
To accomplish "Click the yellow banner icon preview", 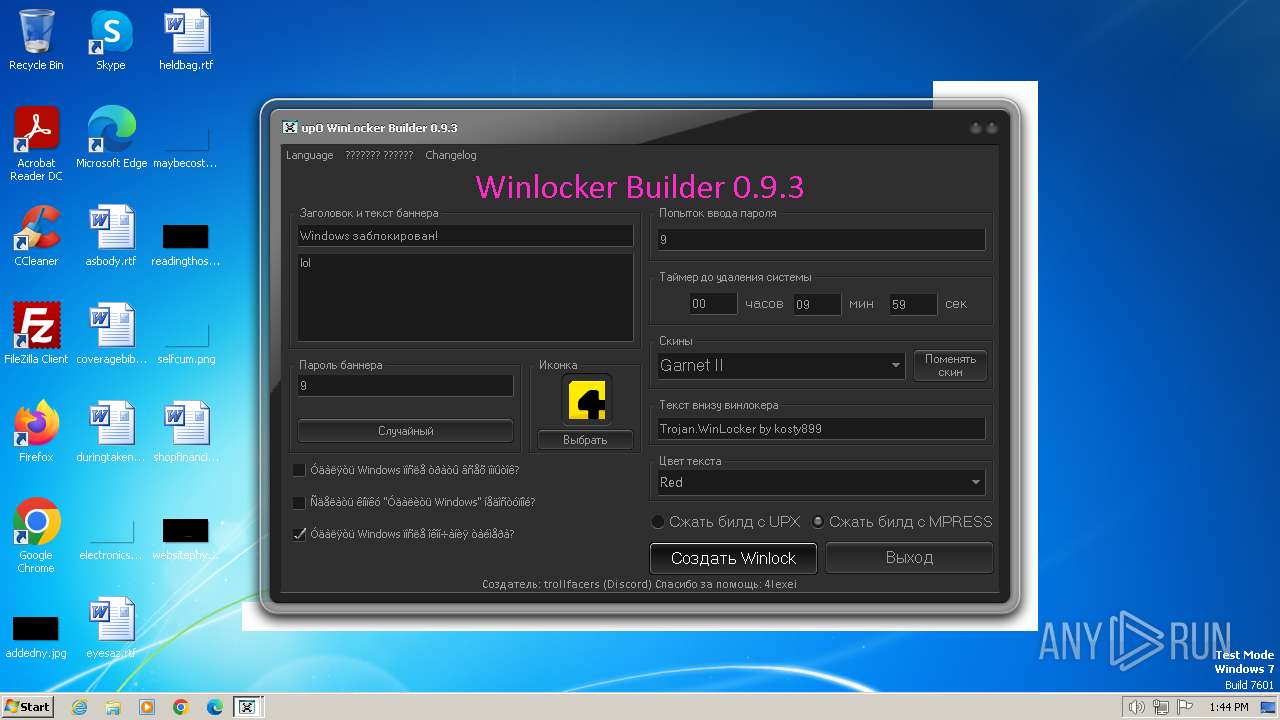I will point(586,400).
